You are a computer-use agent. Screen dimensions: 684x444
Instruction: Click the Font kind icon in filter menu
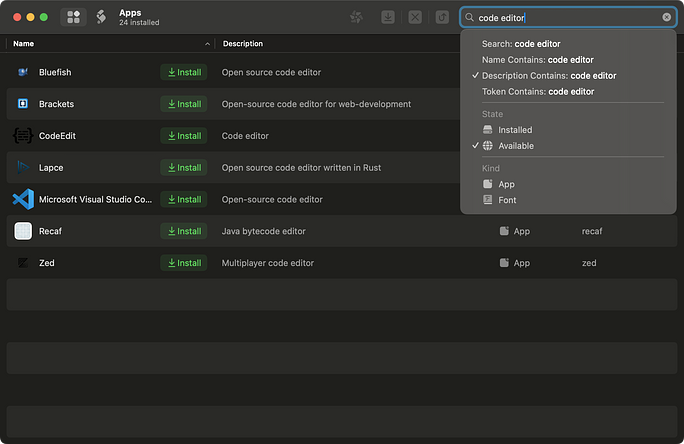click(488, 200)
